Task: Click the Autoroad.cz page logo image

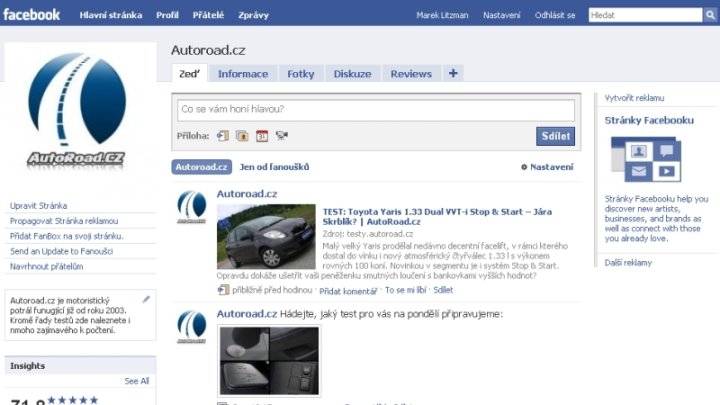Action: pyautogui.click(x=77, y=112)
